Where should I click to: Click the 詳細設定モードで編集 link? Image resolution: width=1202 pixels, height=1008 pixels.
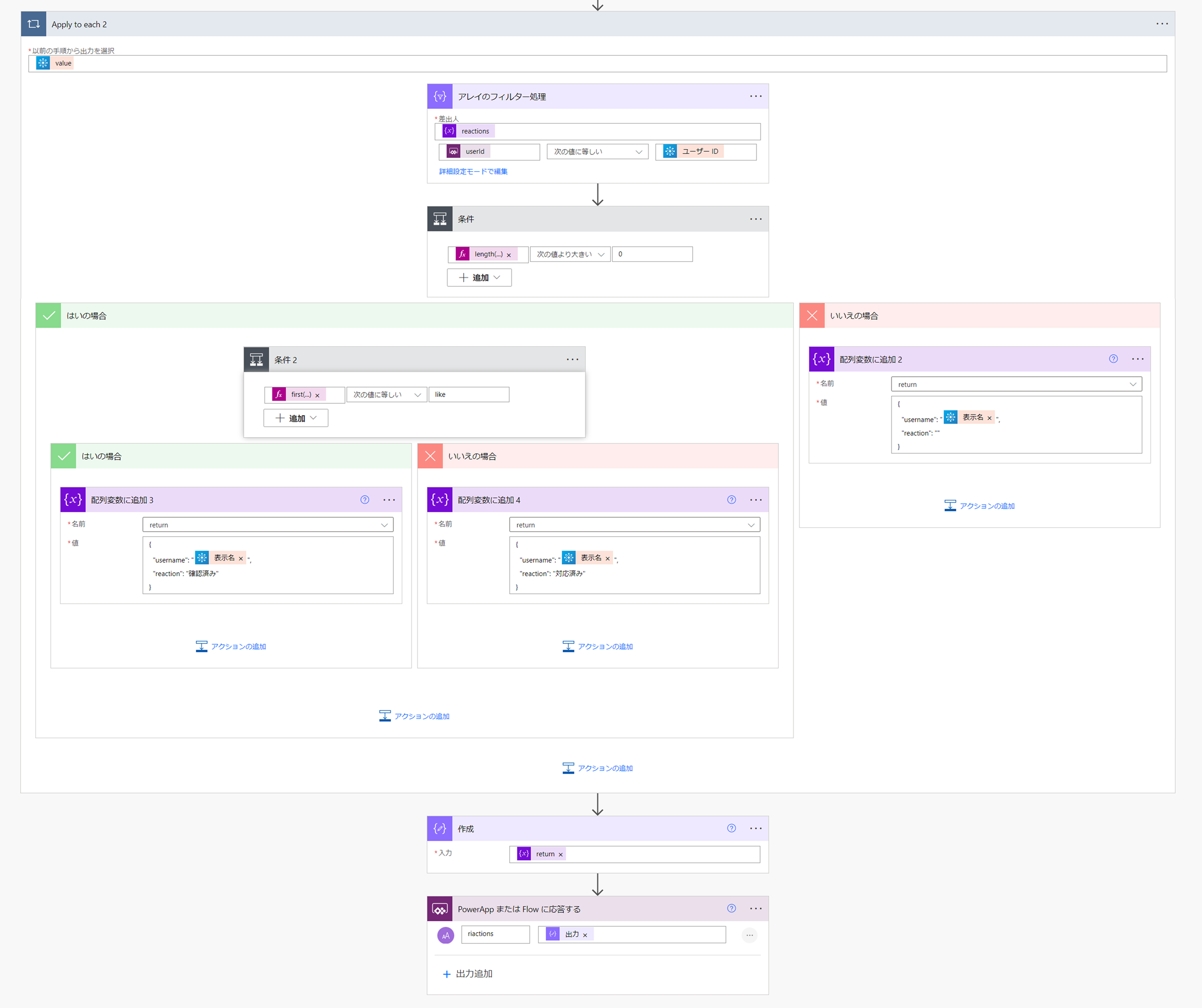473,171
